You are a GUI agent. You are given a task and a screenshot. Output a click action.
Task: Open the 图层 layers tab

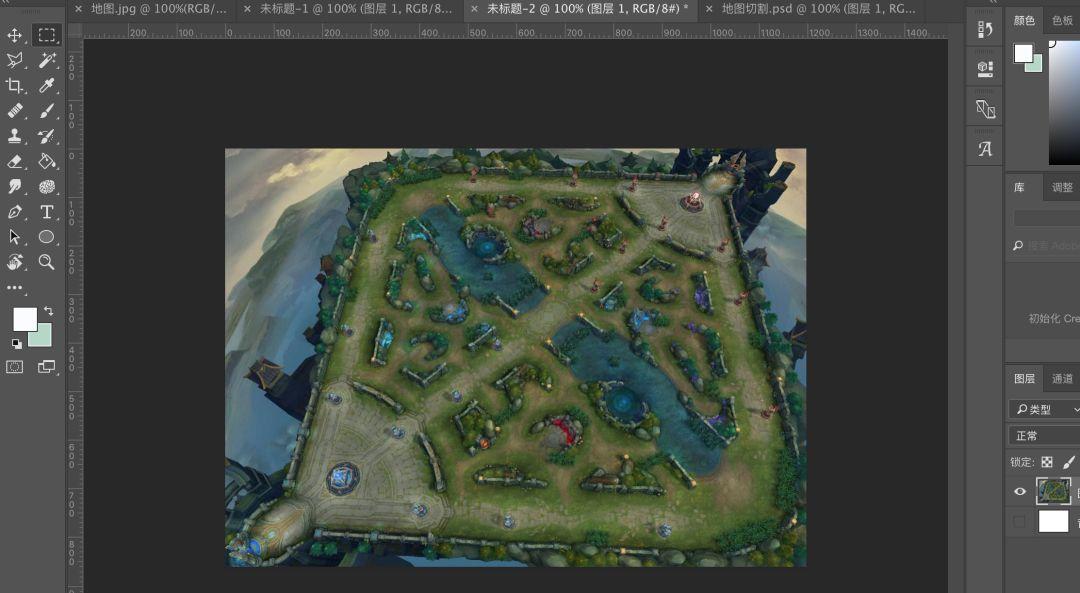[x=1024, y=378]
